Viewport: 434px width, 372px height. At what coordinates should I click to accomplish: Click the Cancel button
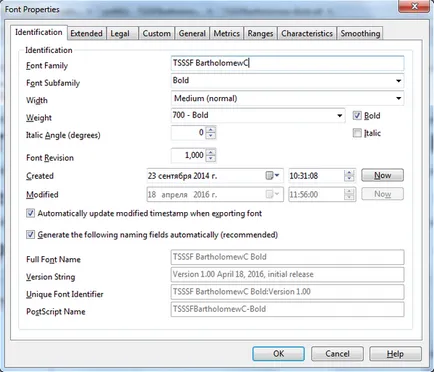(337, 354)
